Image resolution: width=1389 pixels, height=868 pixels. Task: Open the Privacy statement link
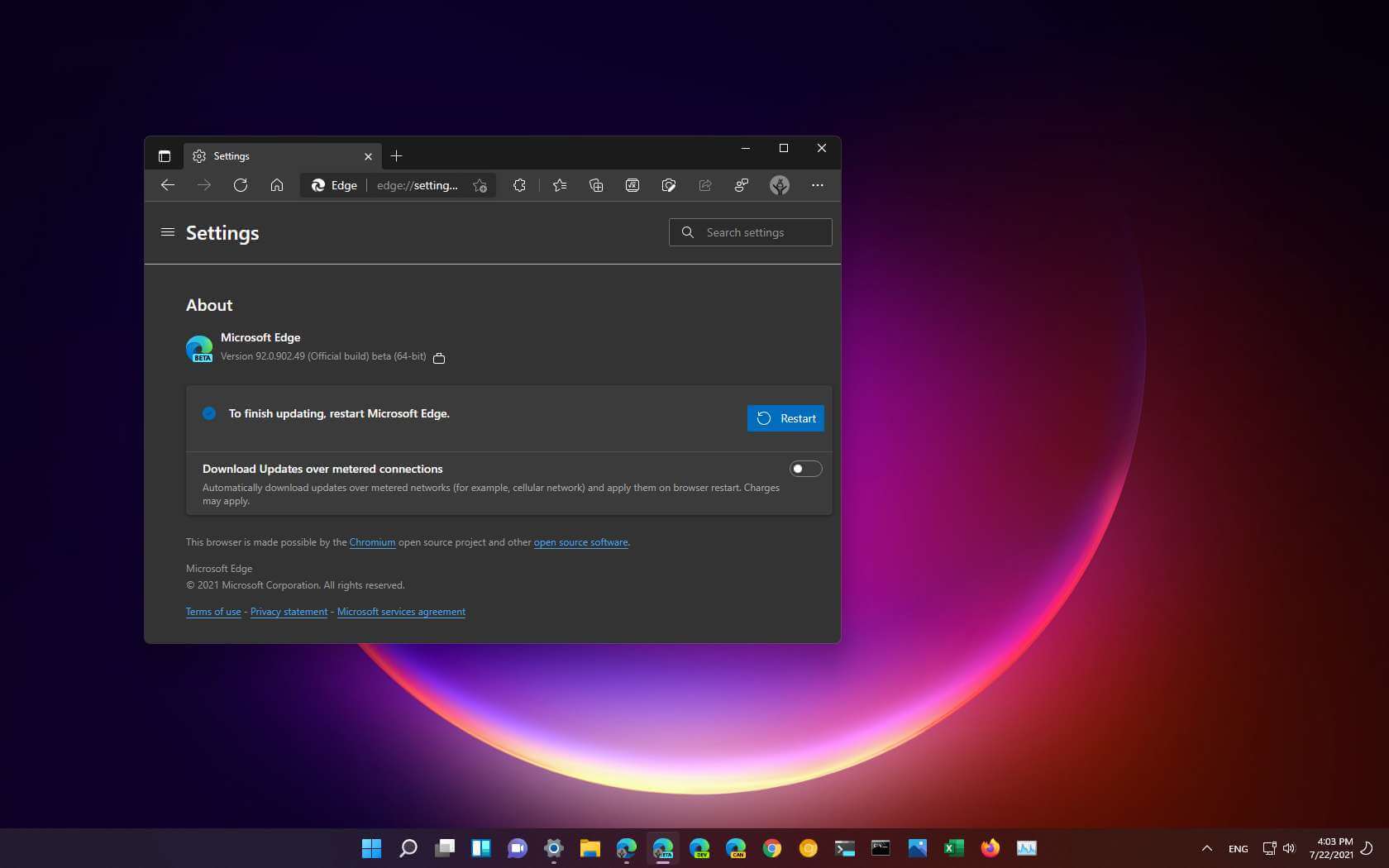289,612
